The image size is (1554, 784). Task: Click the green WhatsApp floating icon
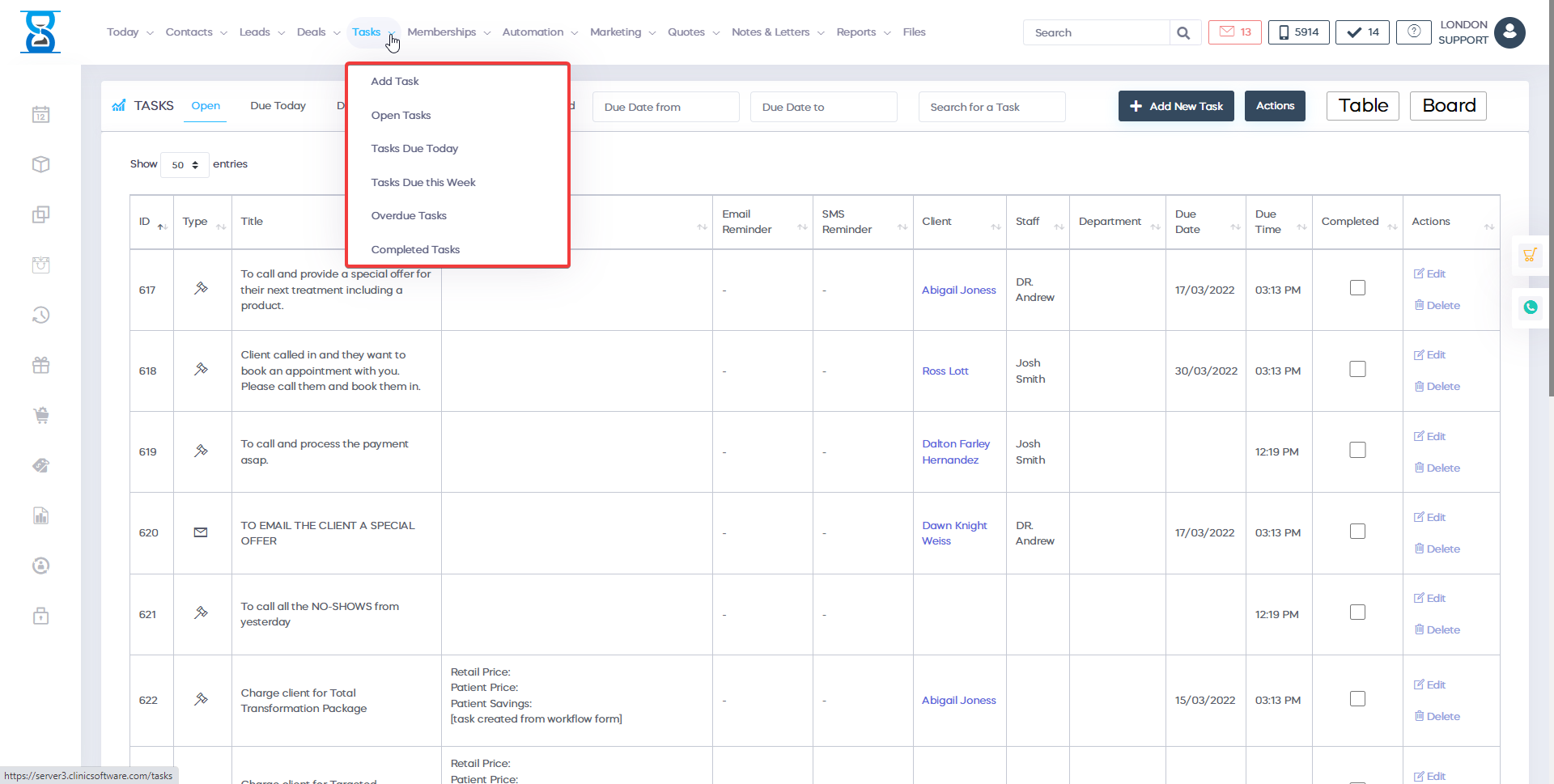click(1530, 307)
